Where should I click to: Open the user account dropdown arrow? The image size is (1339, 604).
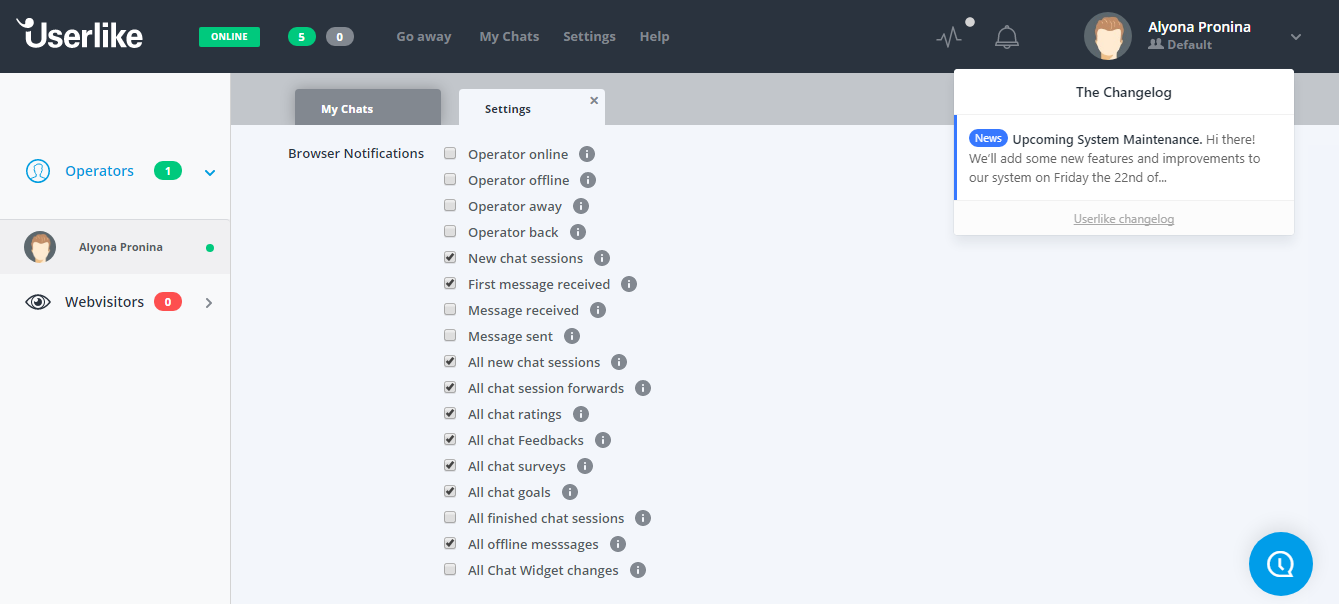[x=1296, y=37]
